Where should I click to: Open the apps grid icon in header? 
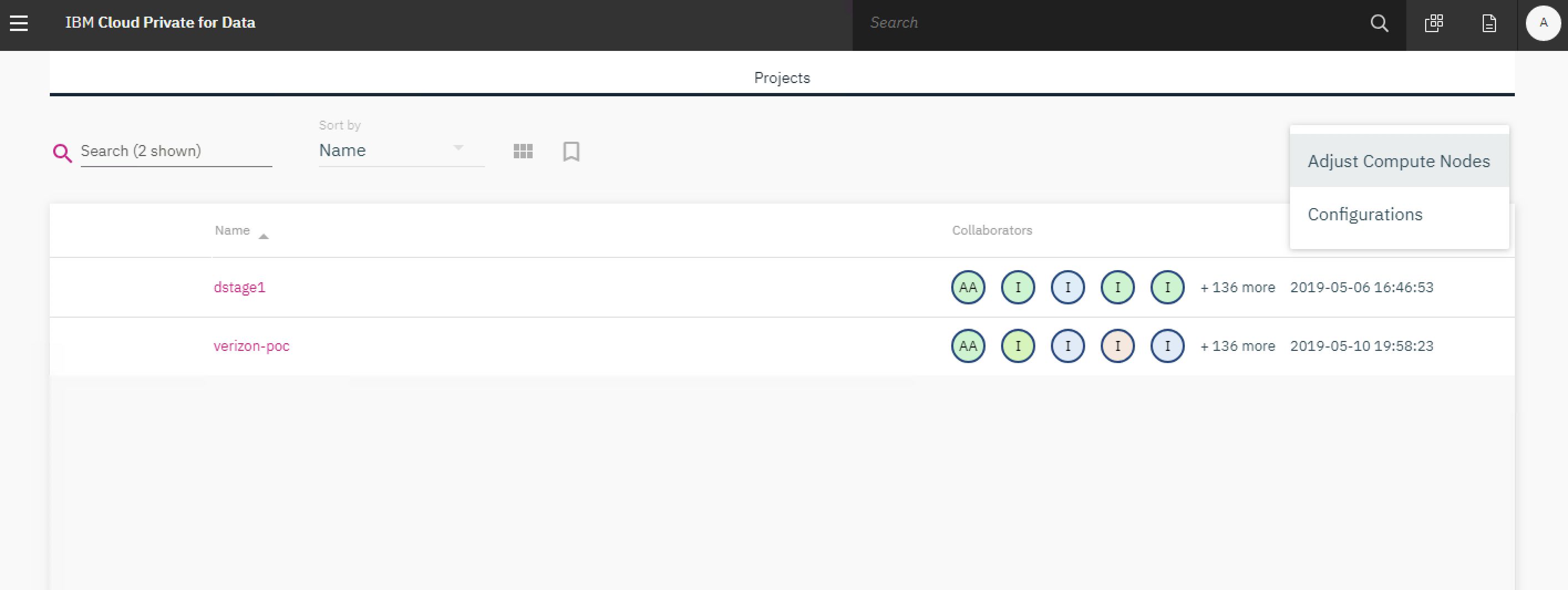1433,23
